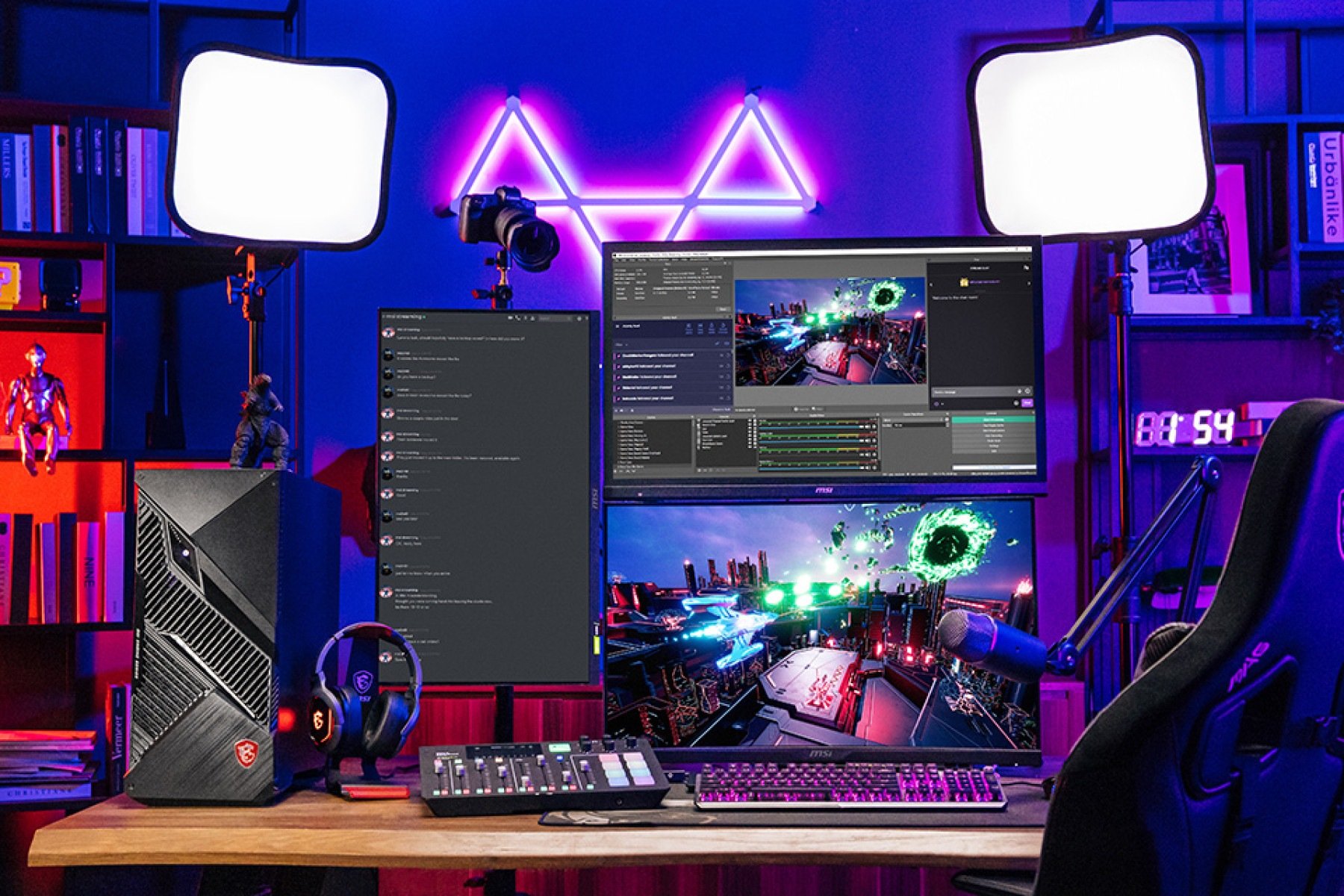1344x896 pixels.
Task: Toggle the checkmark on the top follower notification
Action: (721, 355)
